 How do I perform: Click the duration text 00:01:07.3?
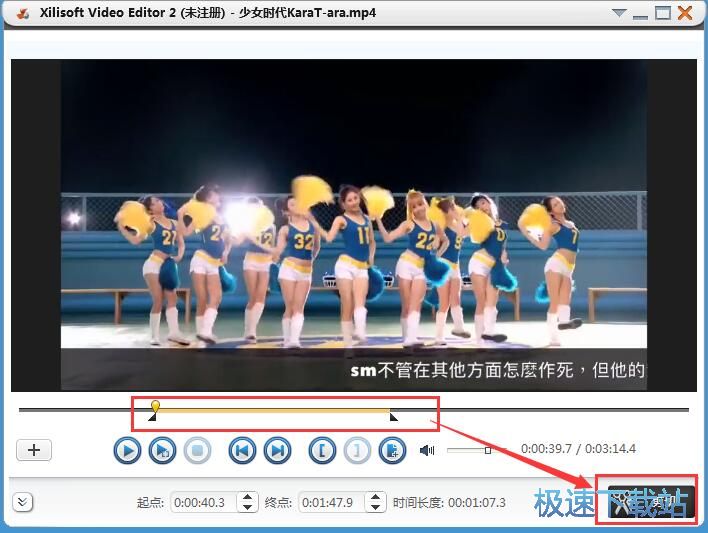coord(477,503)
